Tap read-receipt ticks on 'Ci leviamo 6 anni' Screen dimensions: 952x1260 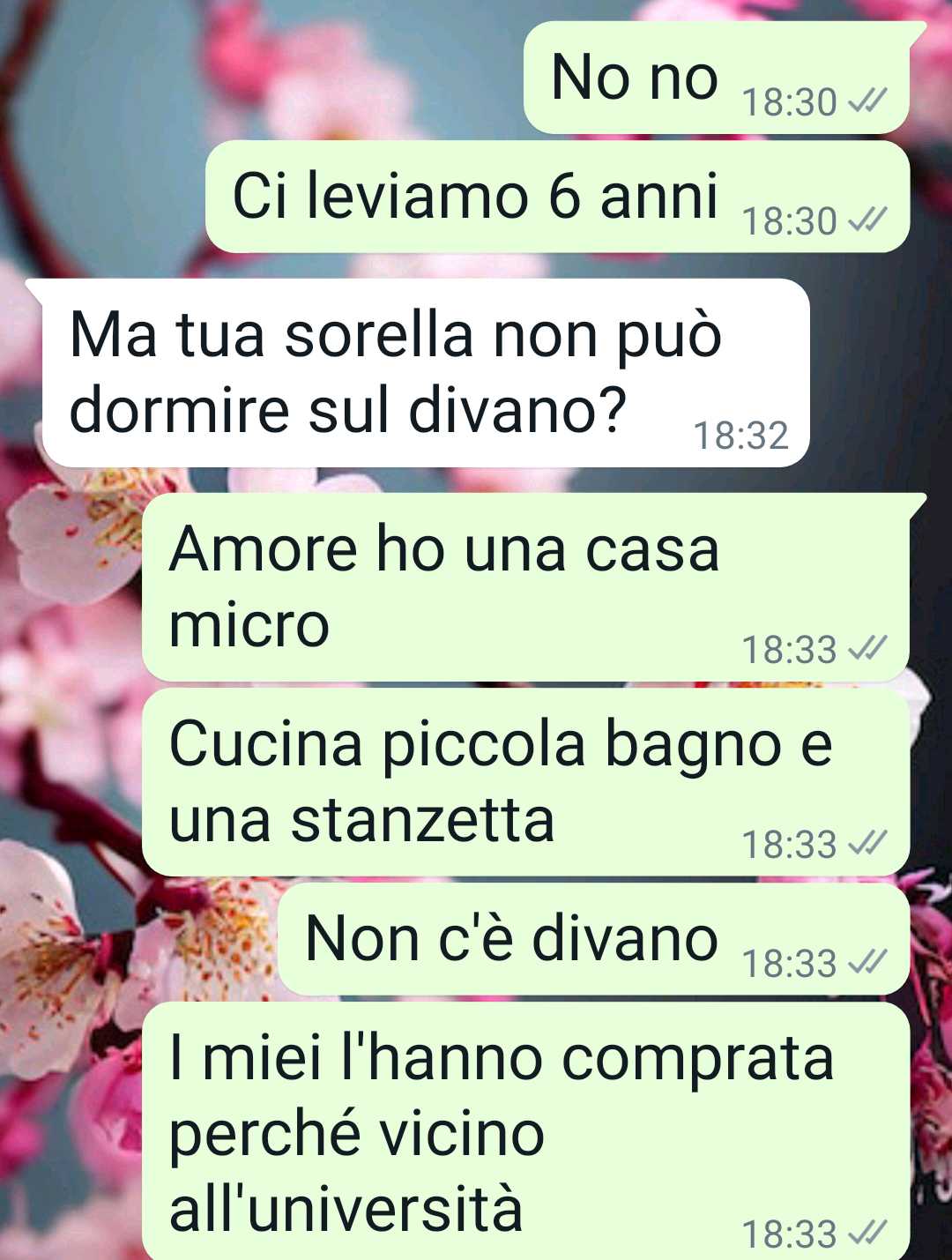pyautogui.click(x=866, y=221)
